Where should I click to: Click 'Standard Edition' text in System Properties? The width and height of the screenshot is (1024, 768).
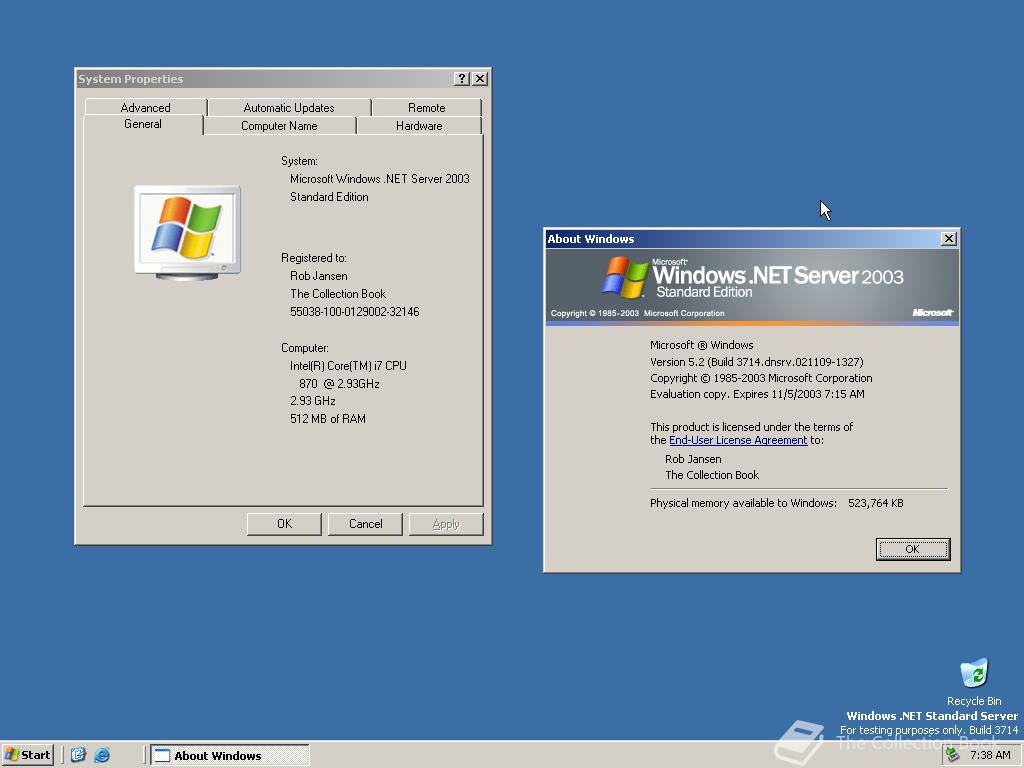(329, 197)
